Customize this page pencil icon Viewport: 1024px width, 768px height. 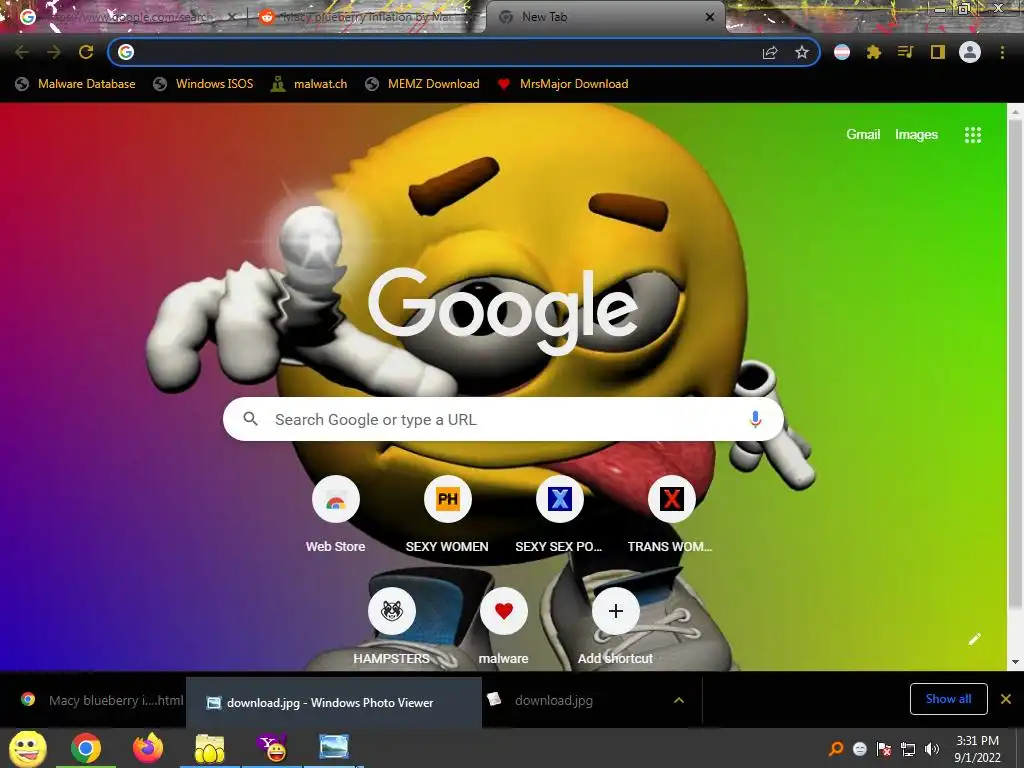tap(974, 639)
